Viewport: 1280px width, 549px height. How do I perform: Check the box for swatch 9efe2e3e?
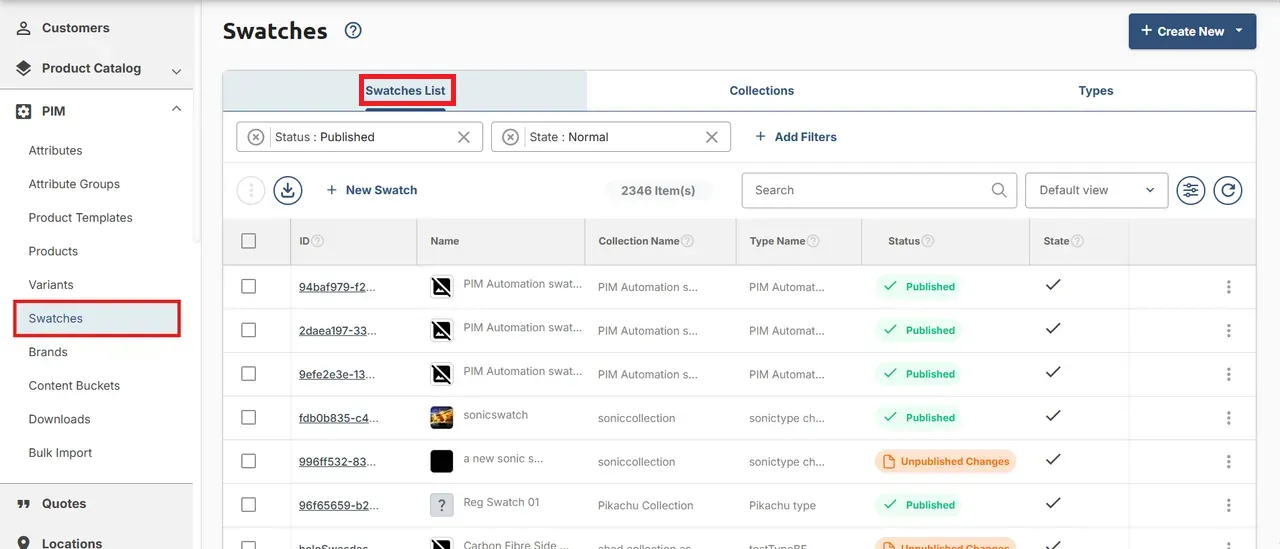point(249,374)
